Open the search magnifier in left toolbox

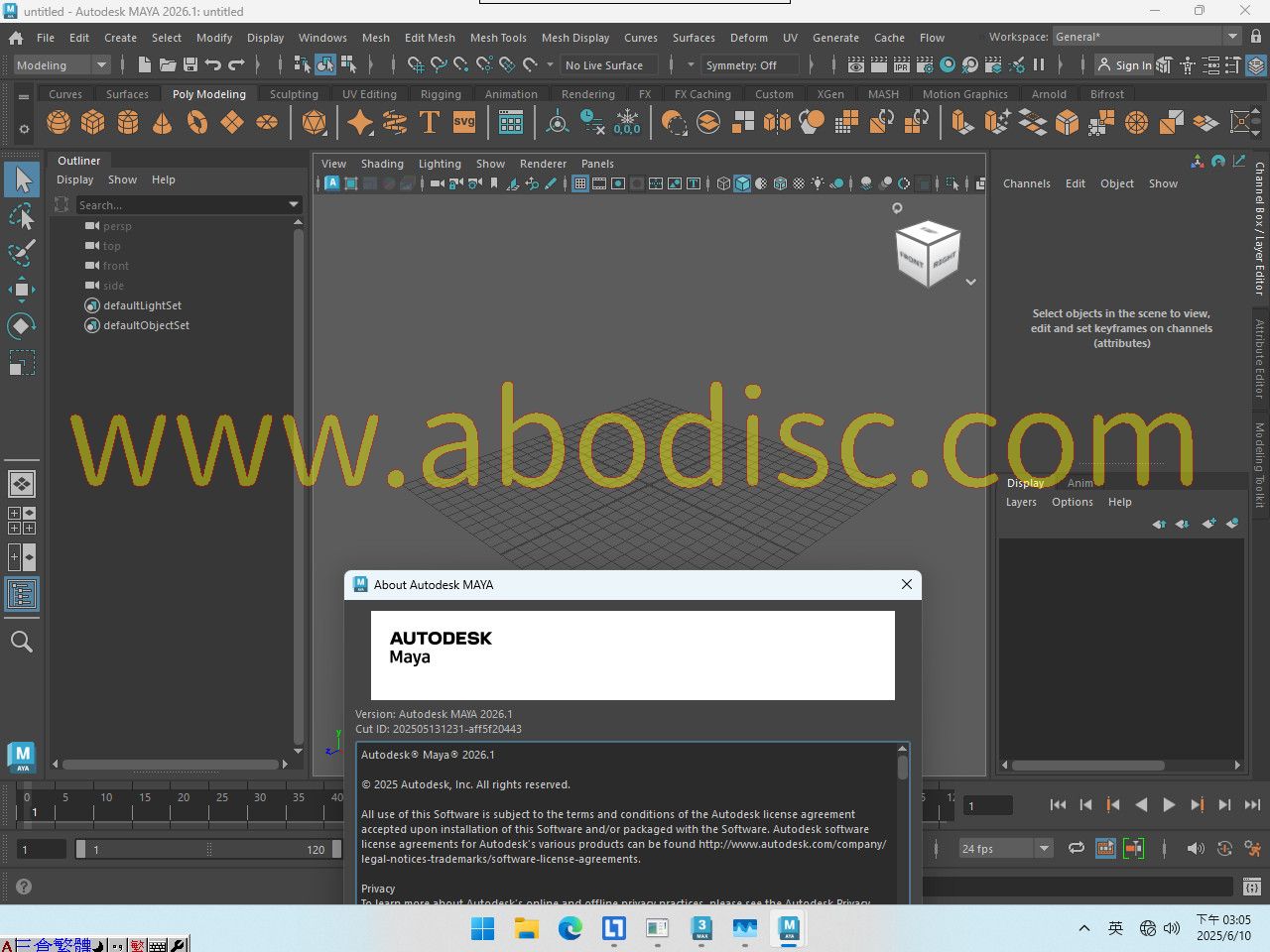coord(22,642)
